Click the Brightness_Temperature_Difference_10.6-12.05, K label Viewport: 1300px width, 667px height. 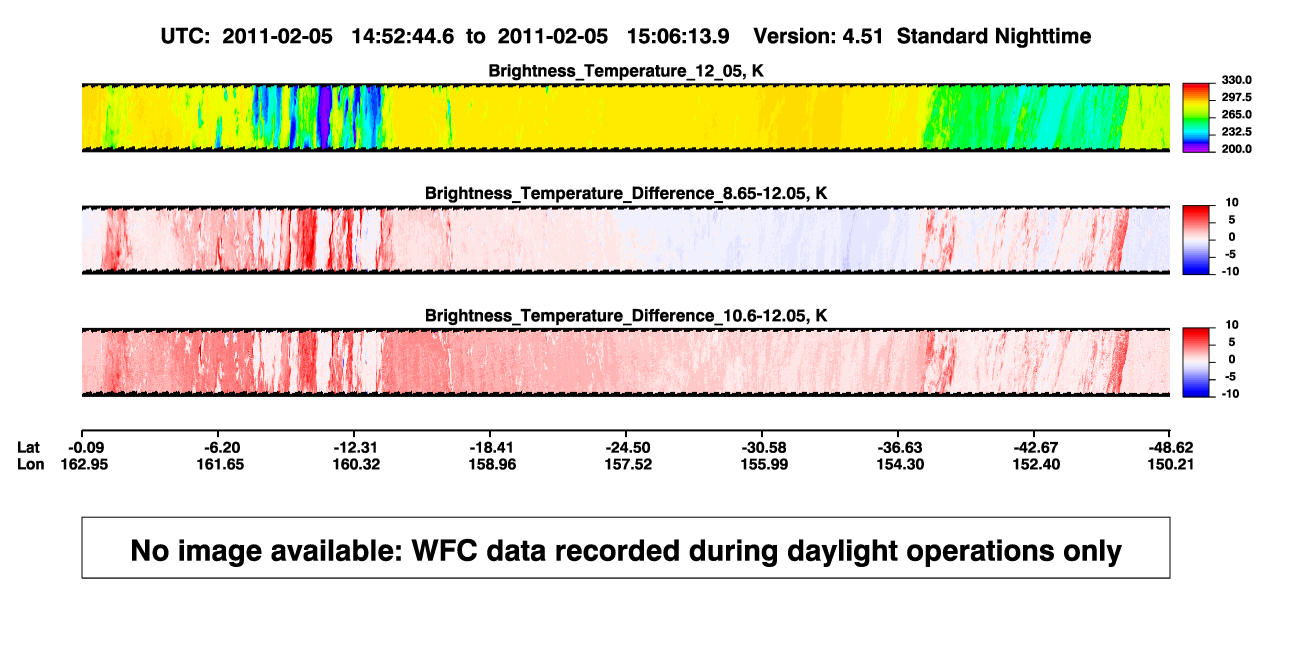click(x=626, y=316)
